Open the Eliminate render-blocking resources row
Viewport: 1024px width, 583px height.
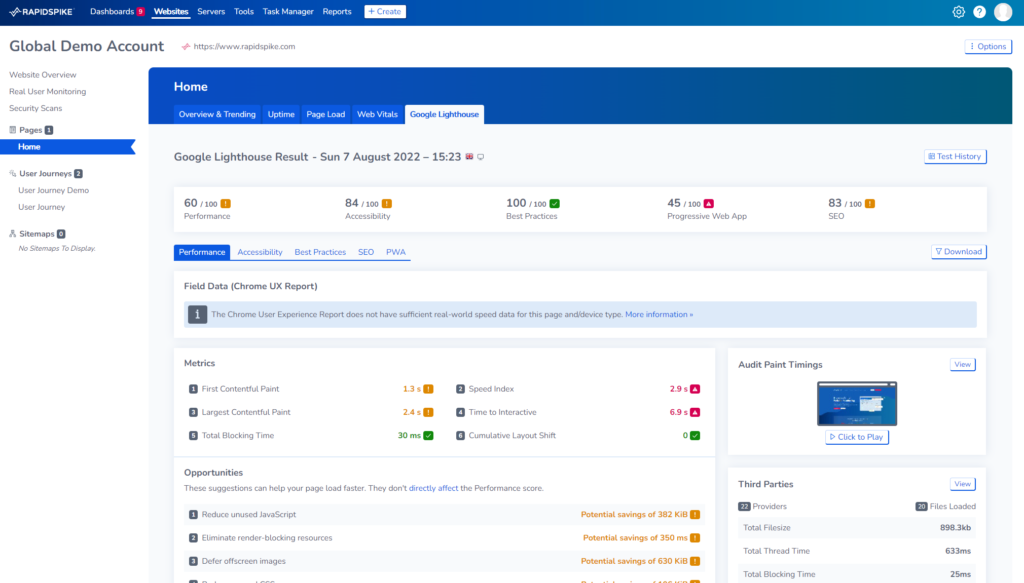444,538
